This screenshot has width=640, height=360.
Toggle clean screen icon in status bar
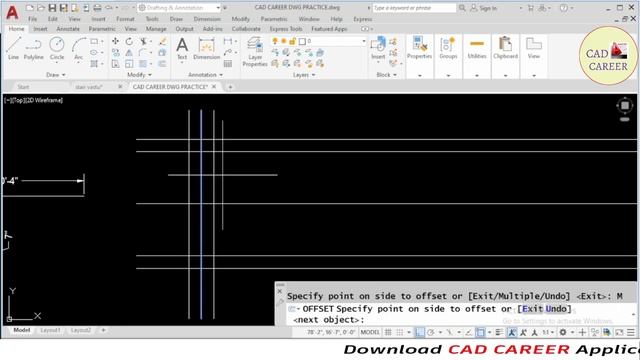coord(620,332)
